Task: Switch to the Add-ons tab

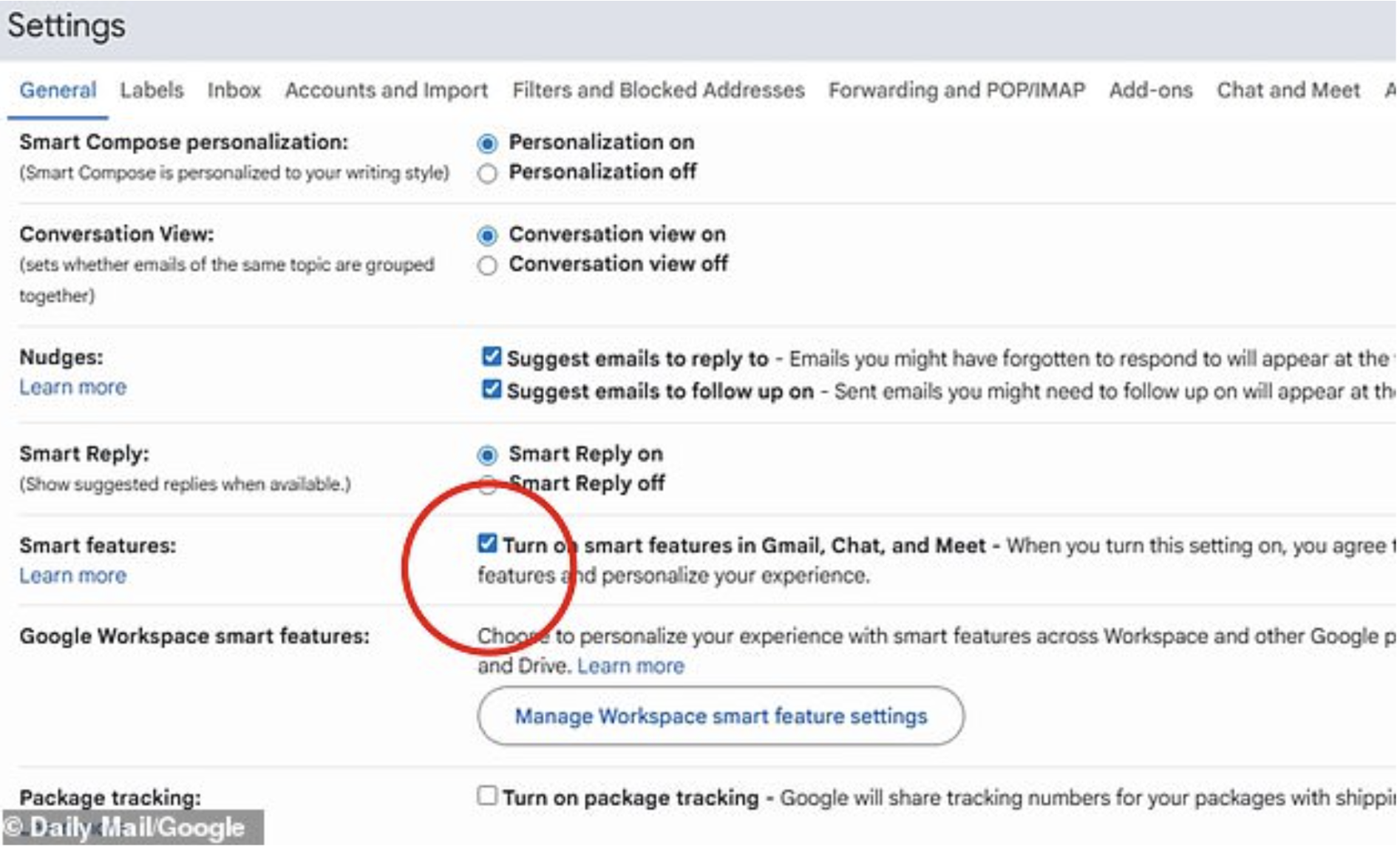Action: point(1150,90)
